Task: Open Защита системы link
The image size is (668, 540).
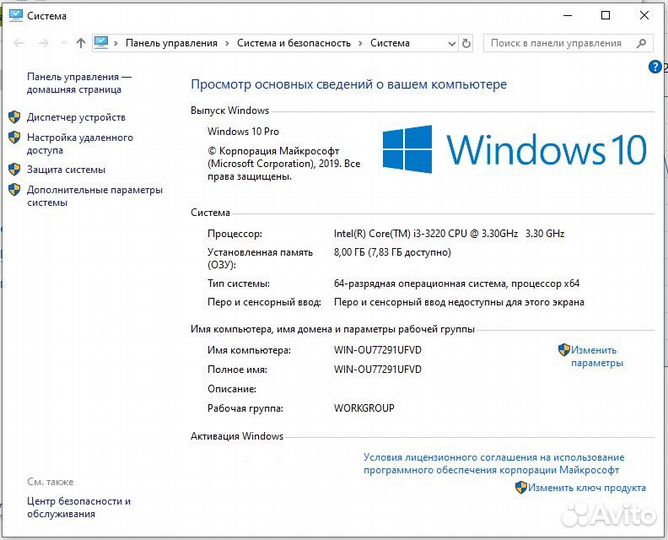Action: [x=66, y=169]
